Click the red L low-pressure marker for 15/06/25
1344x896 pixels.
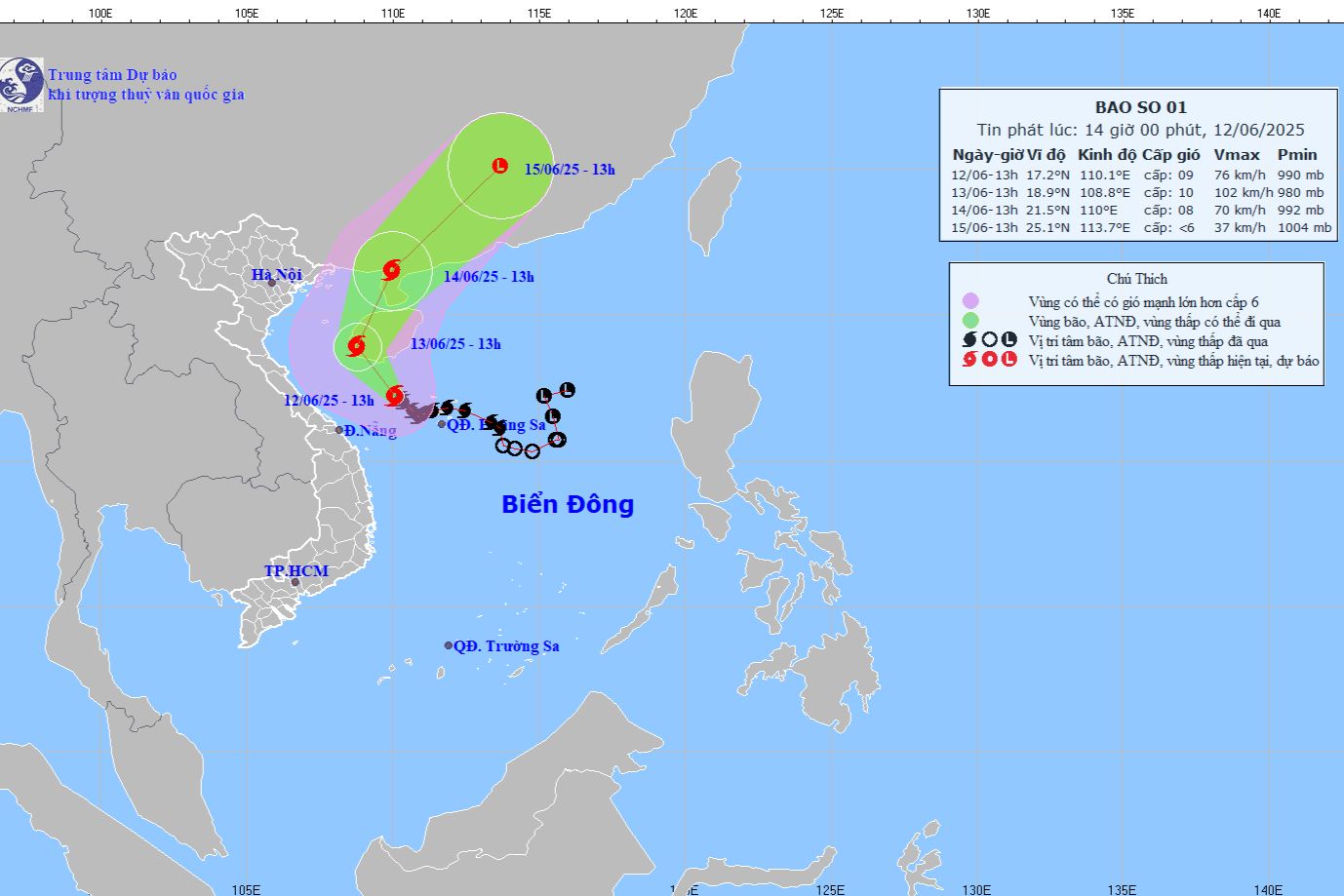pyautogui.click(x=499, y=166)
